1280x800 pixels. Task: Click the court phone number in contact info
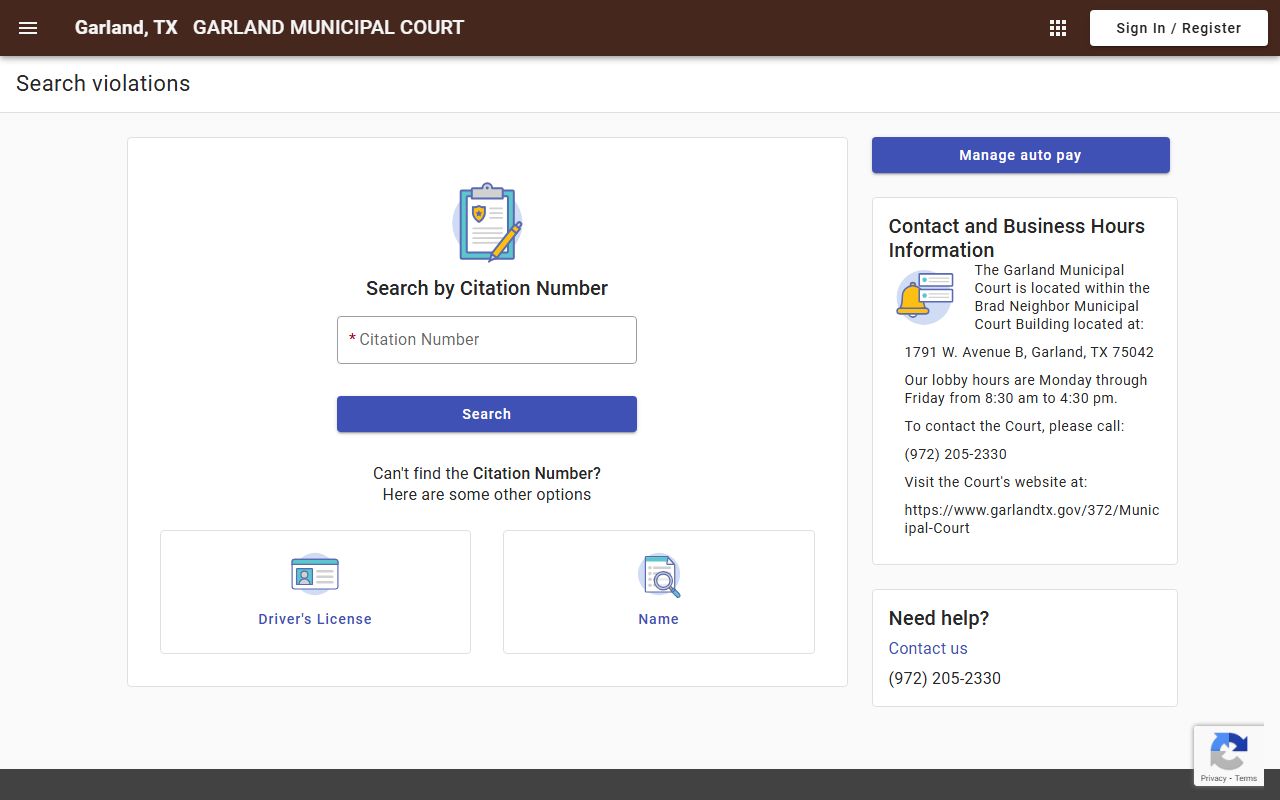coord(956,454)
